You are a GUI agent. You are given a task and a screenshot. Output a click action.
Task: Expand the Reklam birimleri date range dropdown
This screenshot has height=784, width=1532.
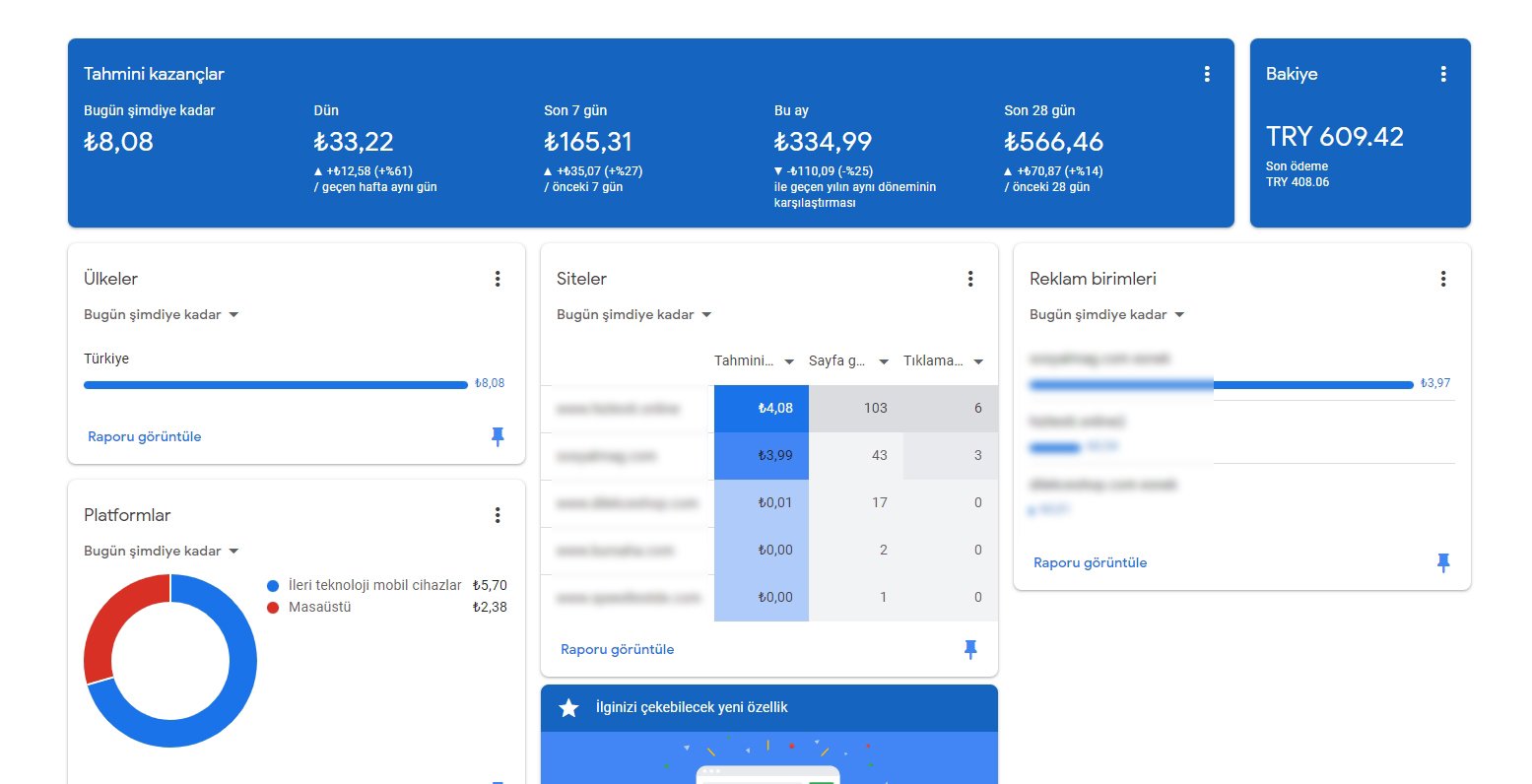click(x=1108, y=315)
